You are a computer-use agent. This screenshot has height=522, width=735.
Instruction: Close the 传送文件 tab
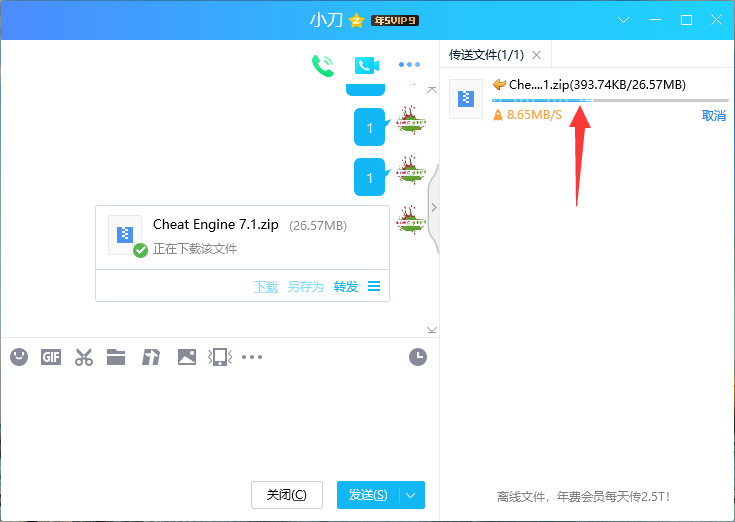click(x=536, y=55)
